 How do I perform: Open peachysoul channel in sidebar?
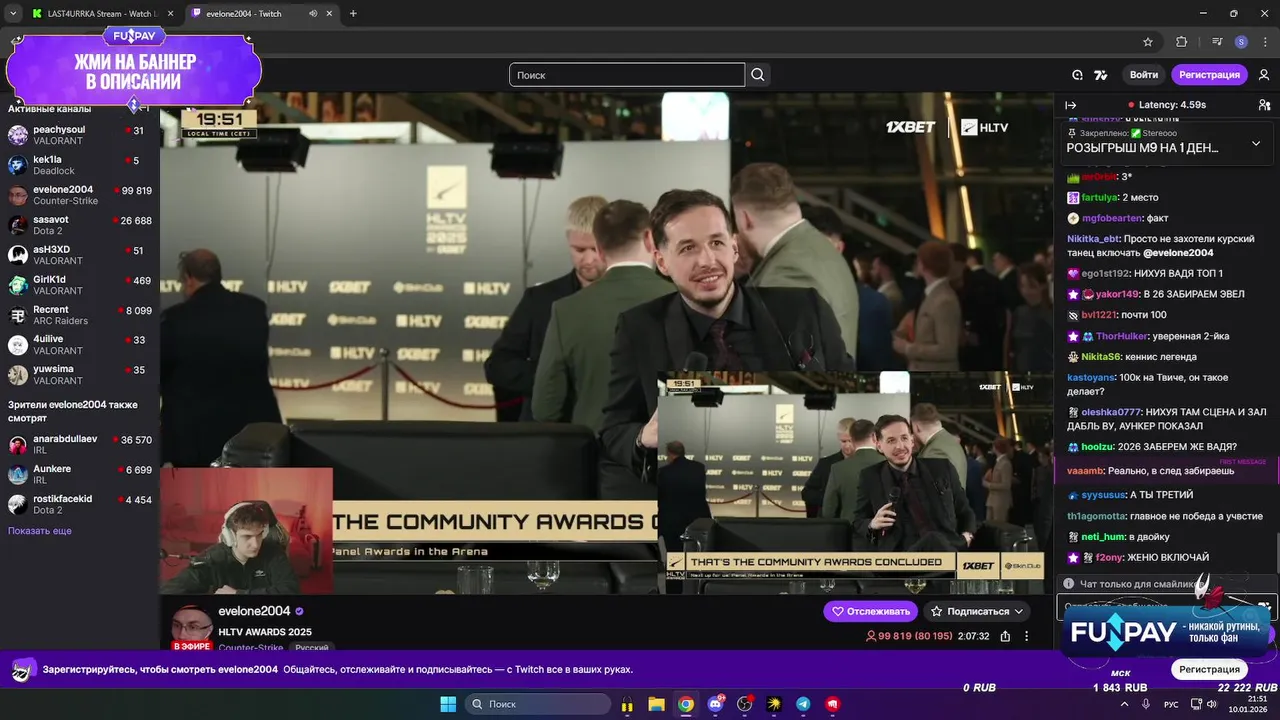click(80, 135)
